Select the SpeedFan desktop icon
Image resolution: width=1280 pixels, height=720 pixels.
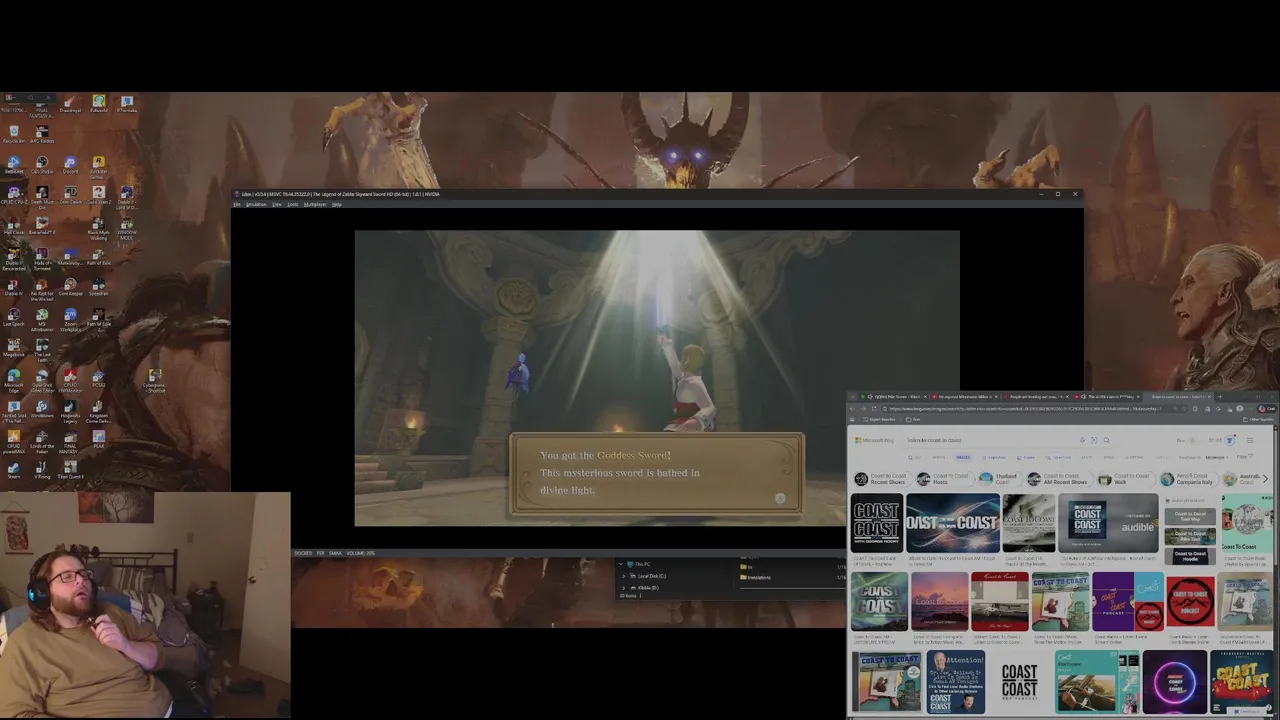click(x=99, y=287)
